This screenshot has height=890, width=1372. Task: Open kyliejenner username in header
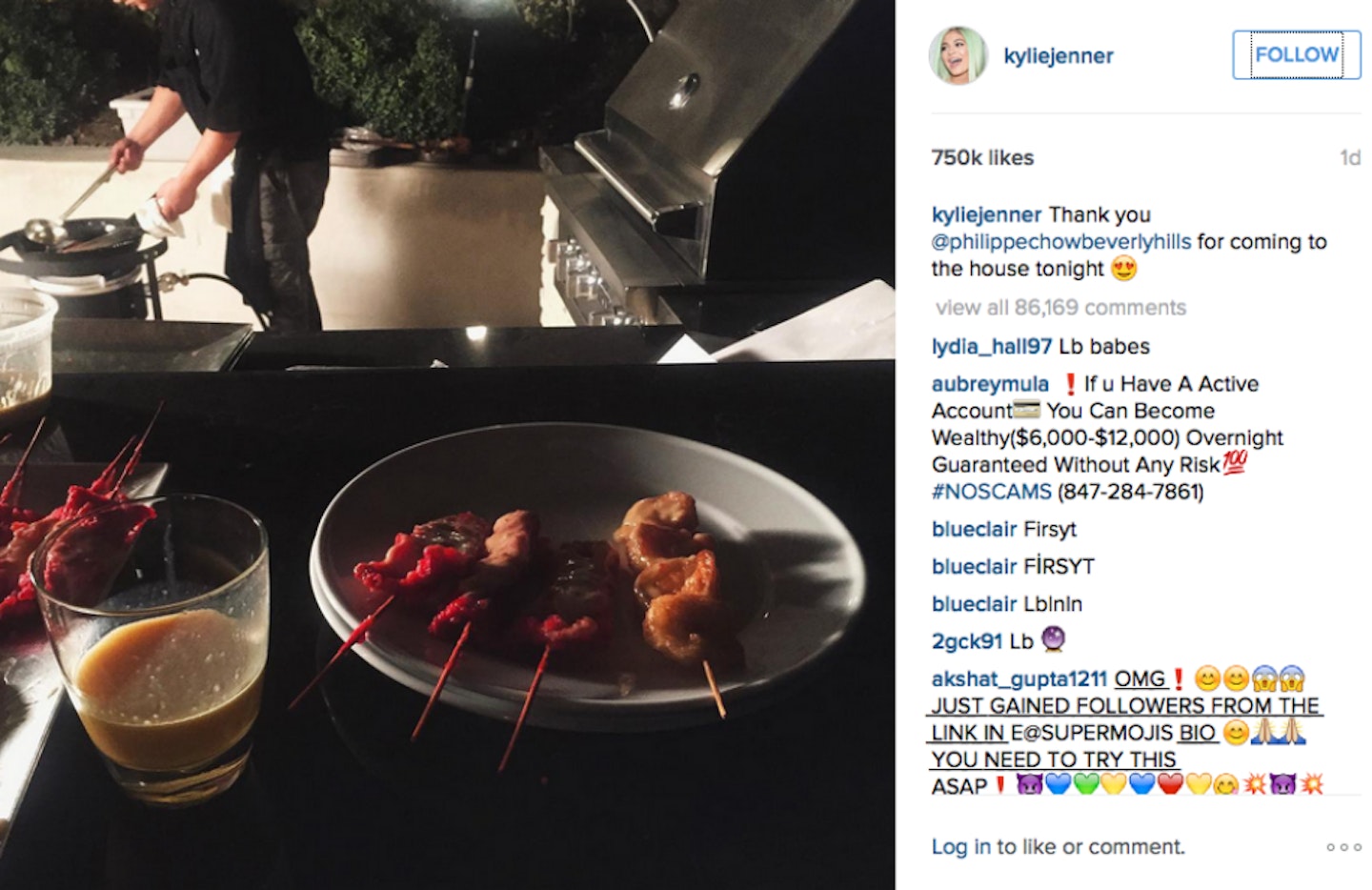point(1058,55)
